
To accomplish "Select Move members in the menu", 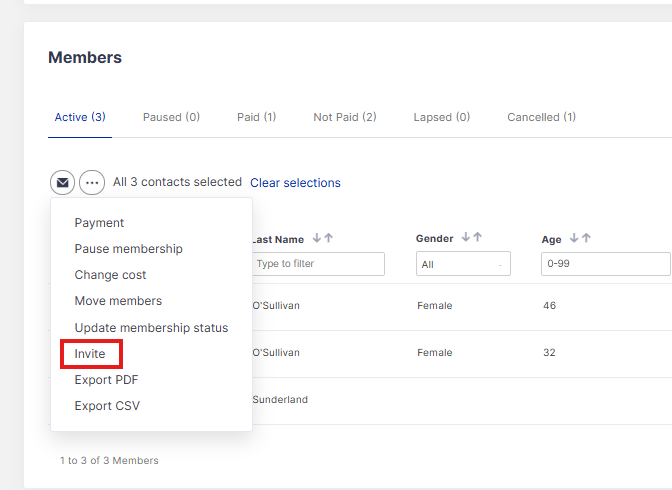I will (x=118, y=301).
